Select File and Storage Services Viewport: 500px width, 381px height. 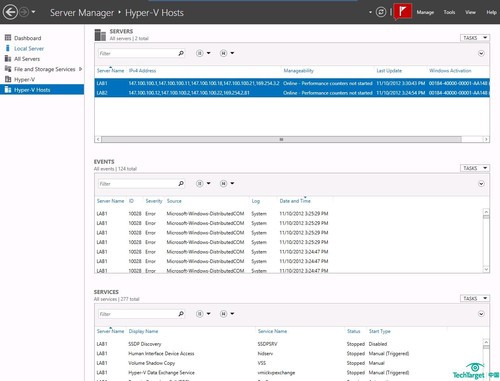[45, 69]
